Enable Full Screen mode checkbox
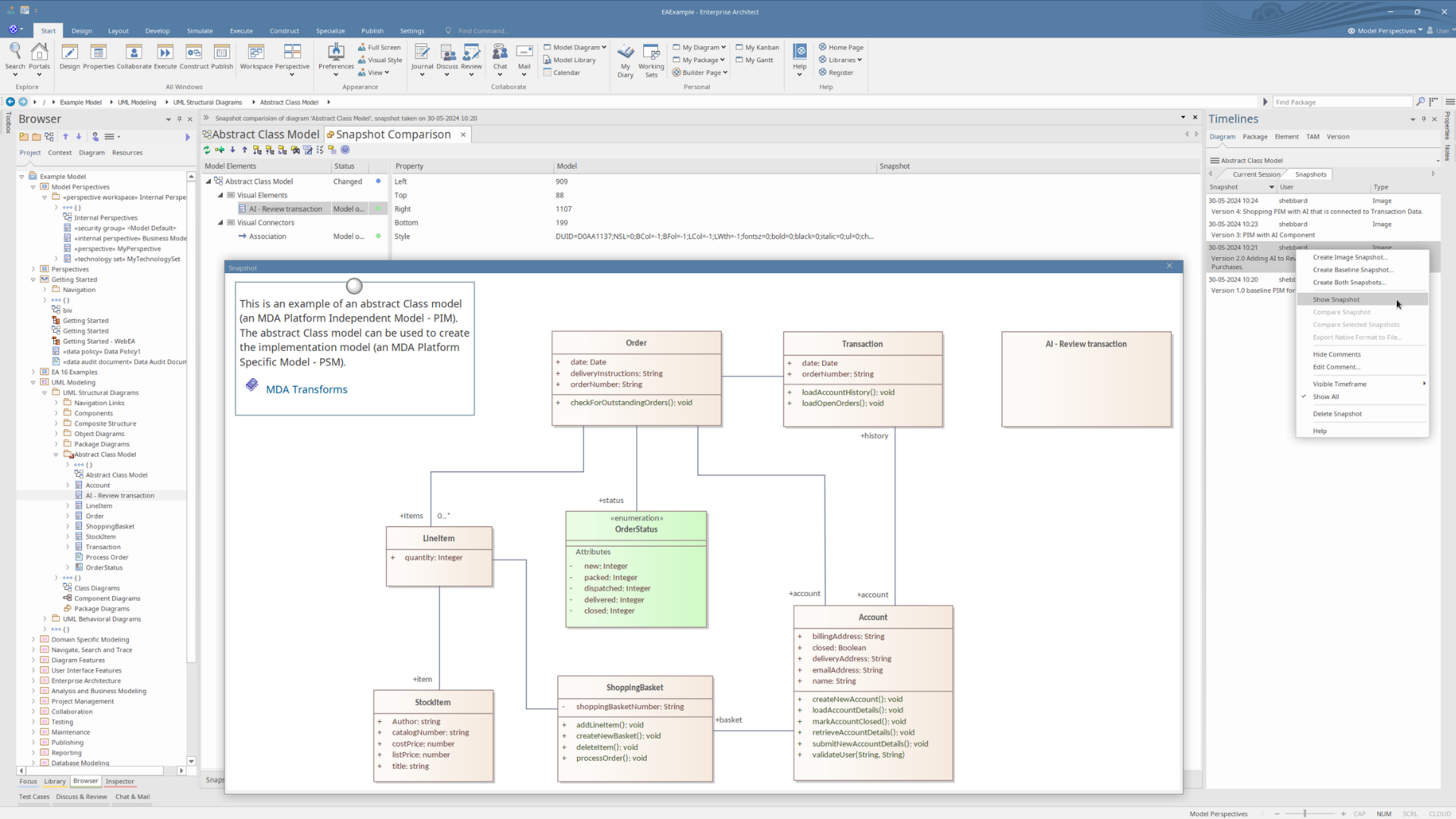 pos(365,47)
